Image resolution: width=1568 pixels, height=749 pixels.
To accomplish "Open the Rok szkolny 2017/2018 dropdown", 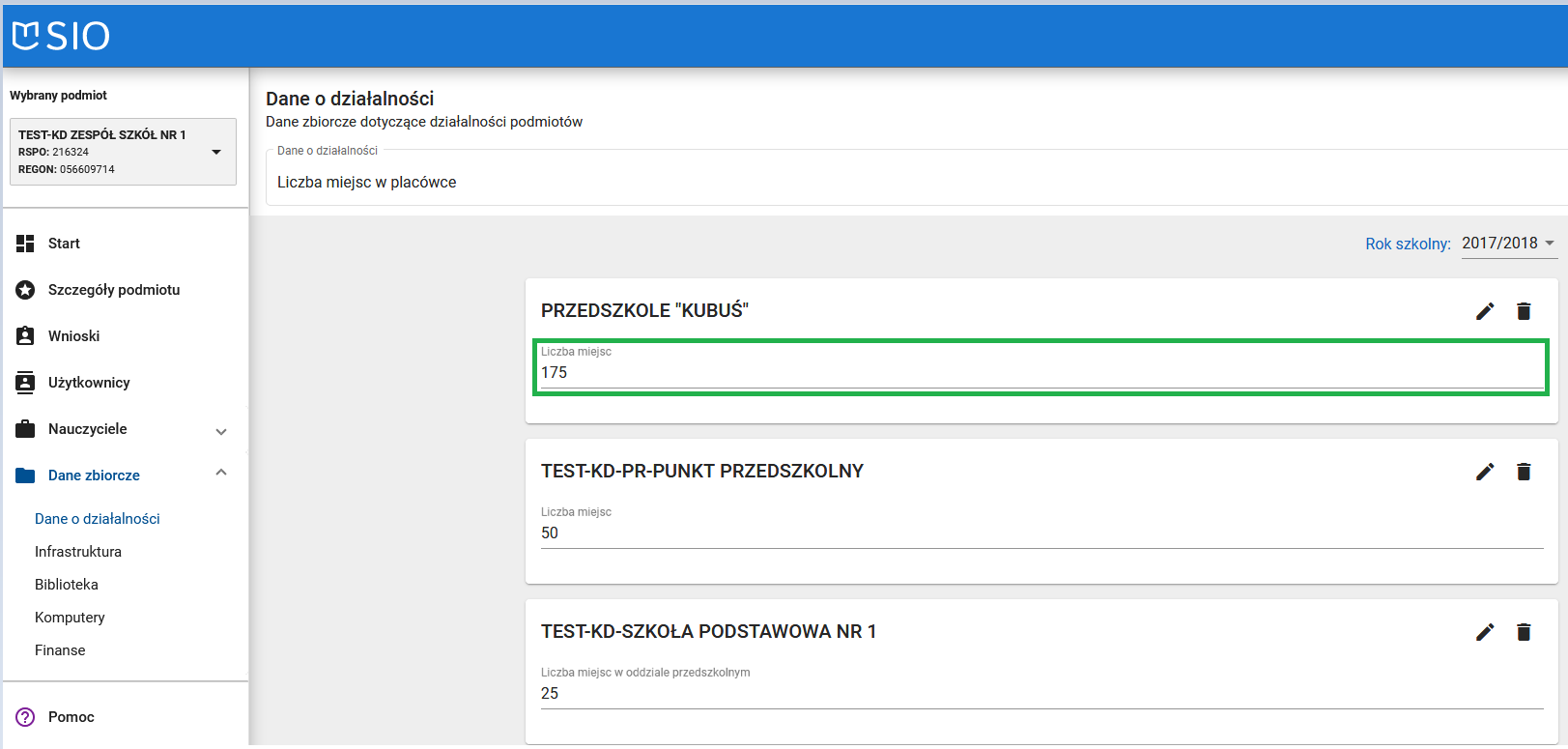I will click(1507, 244).
